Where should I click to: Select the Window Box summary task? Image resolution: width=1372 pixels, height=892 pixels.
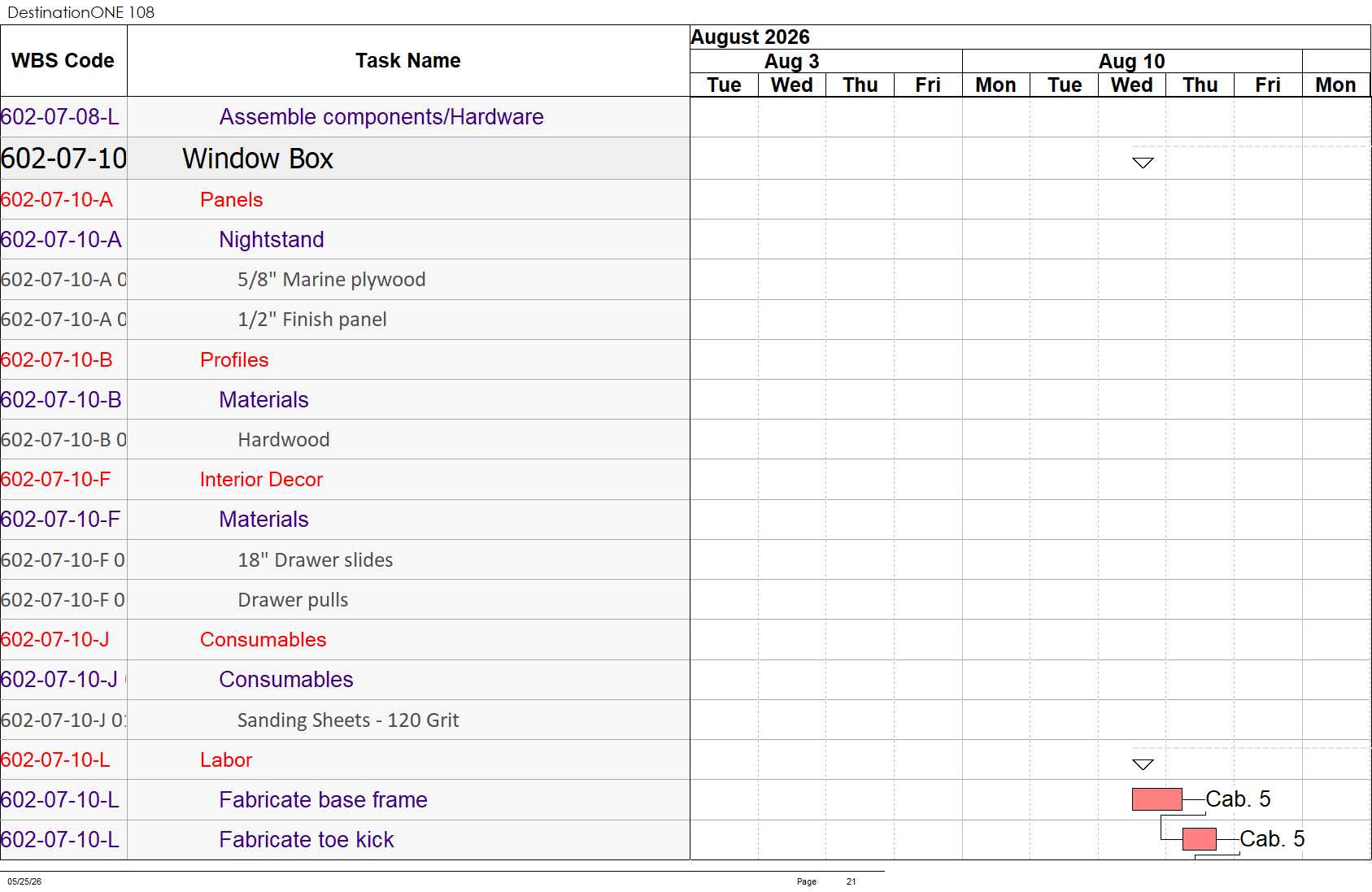pos(258,159)
